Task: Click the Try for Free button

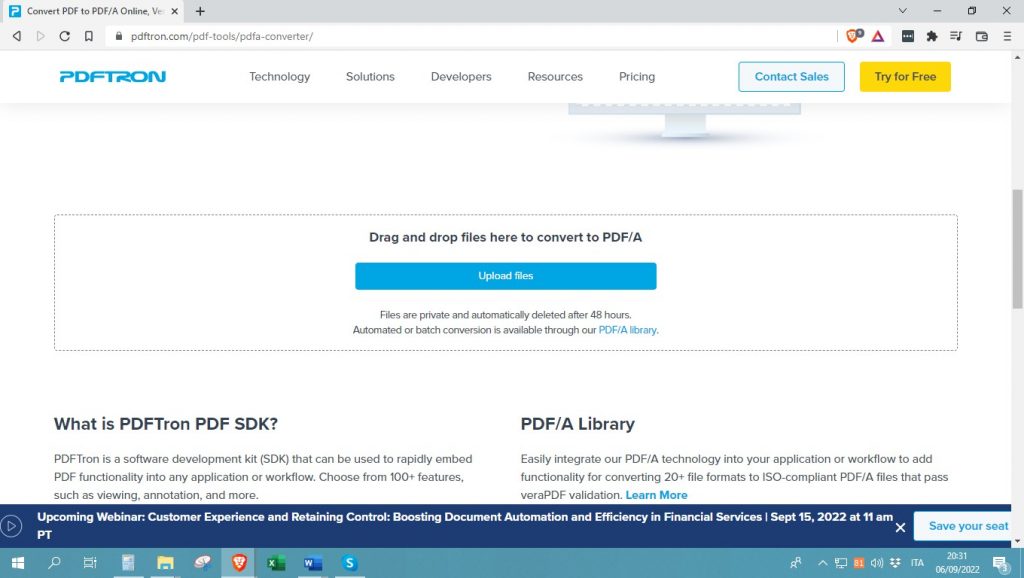Action: (x=904, y=77)
